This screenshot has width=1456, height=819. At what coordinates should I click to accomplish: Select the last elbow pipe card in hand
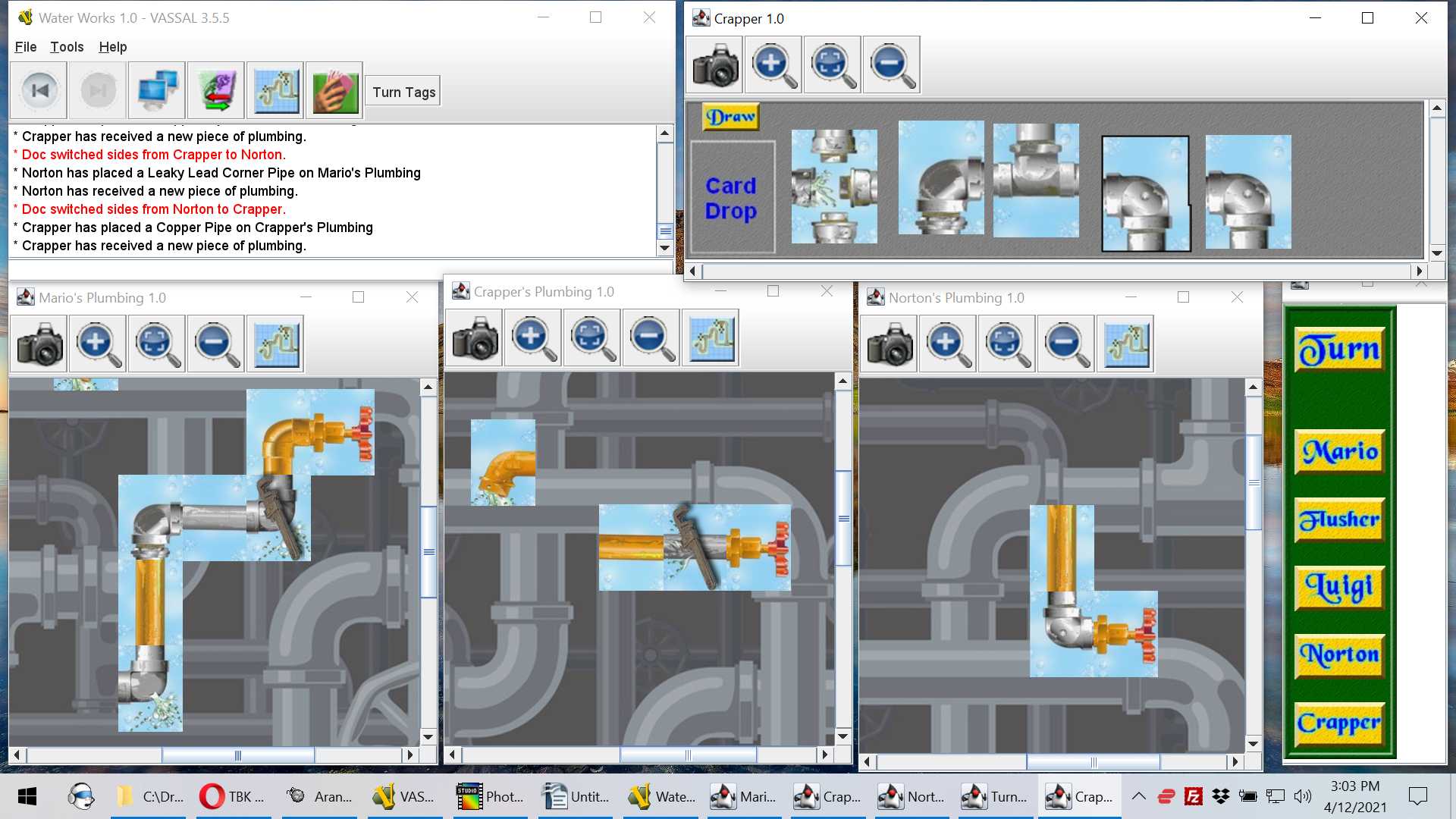pyautogui.click(x=1248, y=192)
